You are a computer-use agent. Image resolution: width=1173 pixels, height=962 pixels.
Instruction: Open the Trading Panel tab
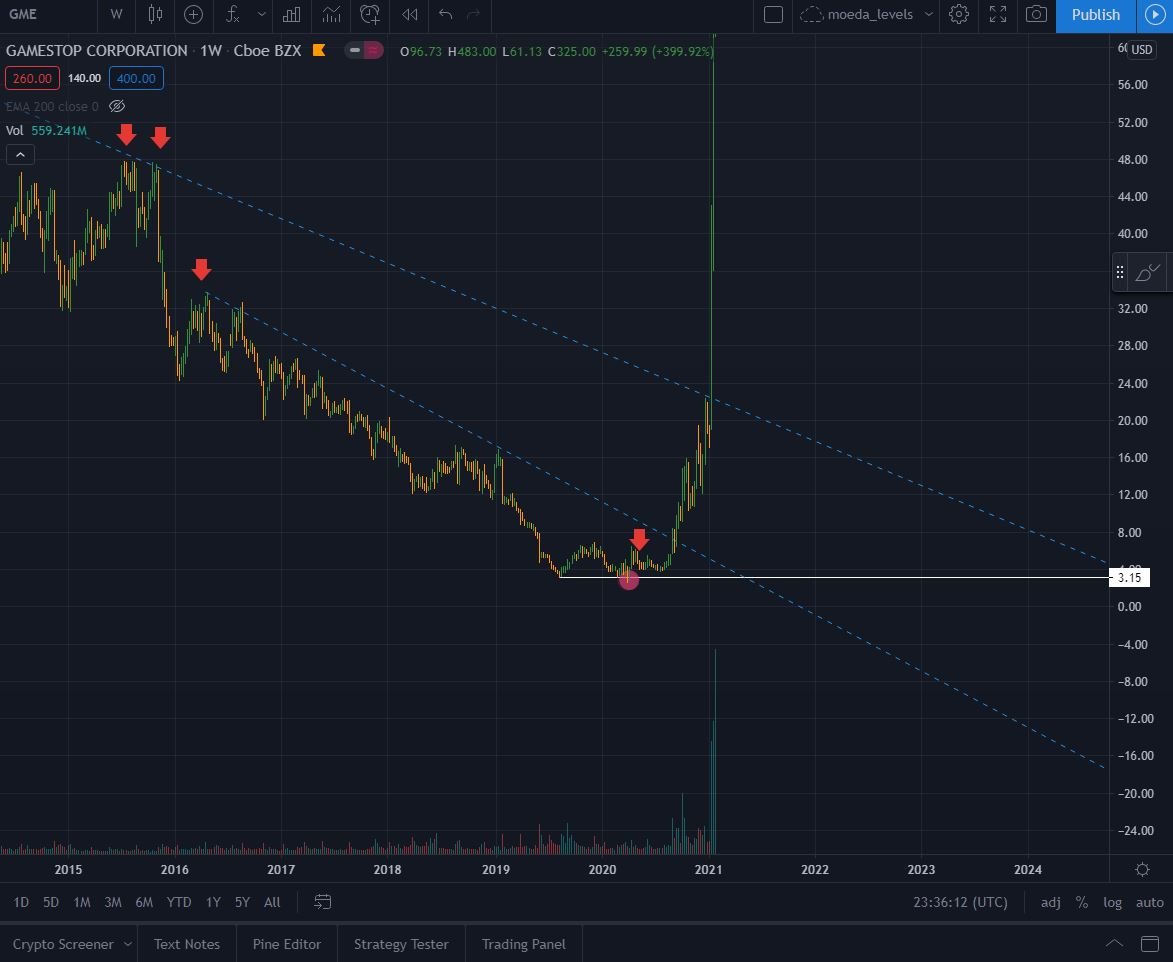[524, 944]
